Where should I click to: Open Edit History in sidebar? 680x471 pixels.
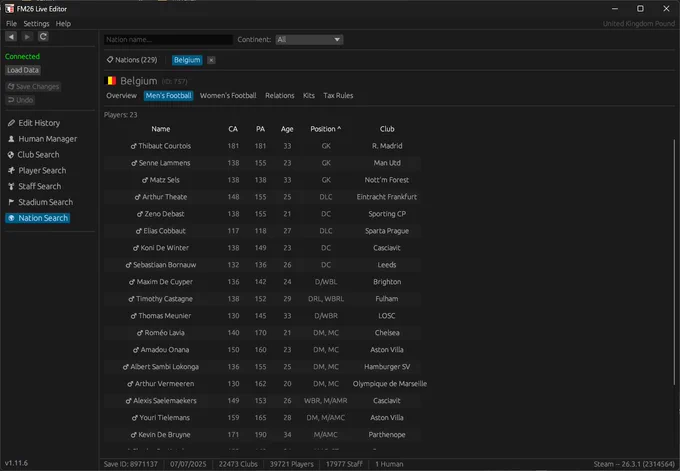pos(39,123)
